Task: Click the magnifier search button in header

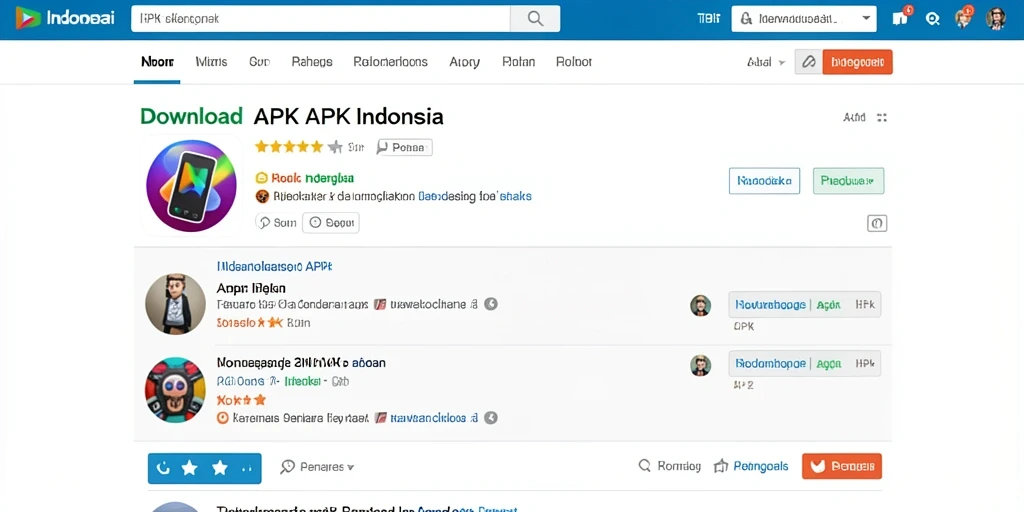Action: coord(535,19)
